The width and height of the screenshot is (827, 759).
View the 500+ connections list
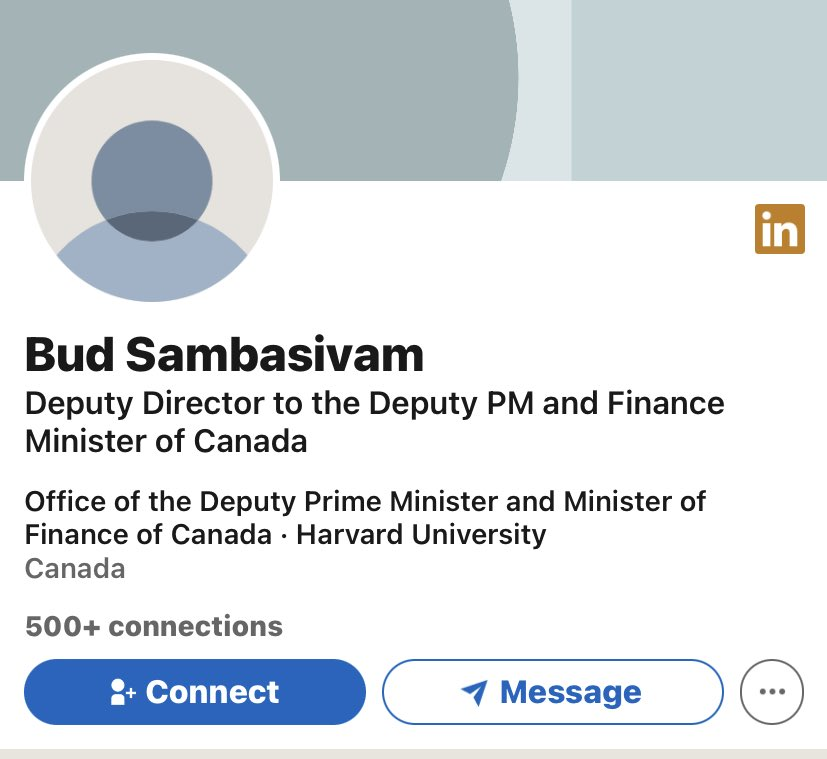[x=154, y=627]
